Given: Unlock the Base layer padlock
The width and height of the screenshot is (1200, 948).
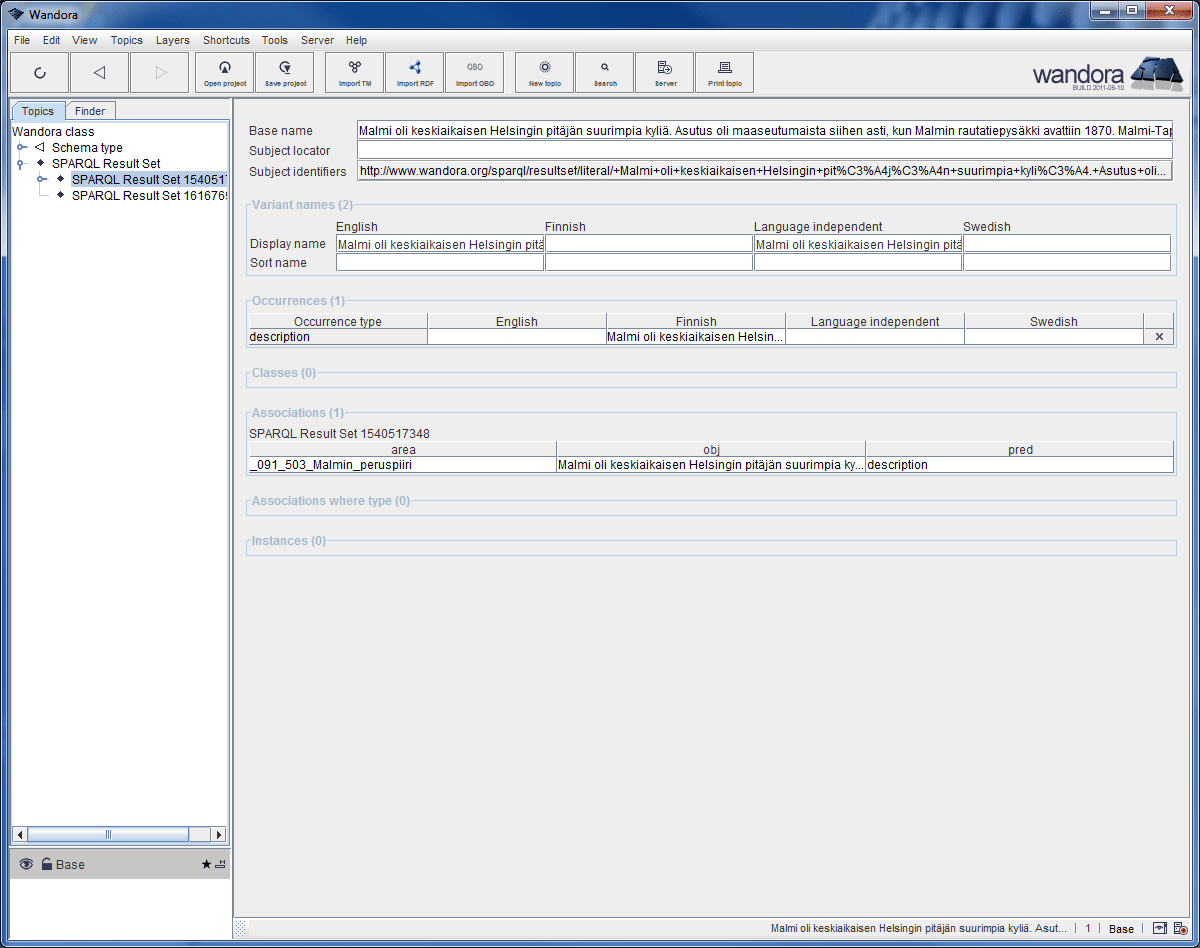Looking at the screenshot, I should (46, 864).
